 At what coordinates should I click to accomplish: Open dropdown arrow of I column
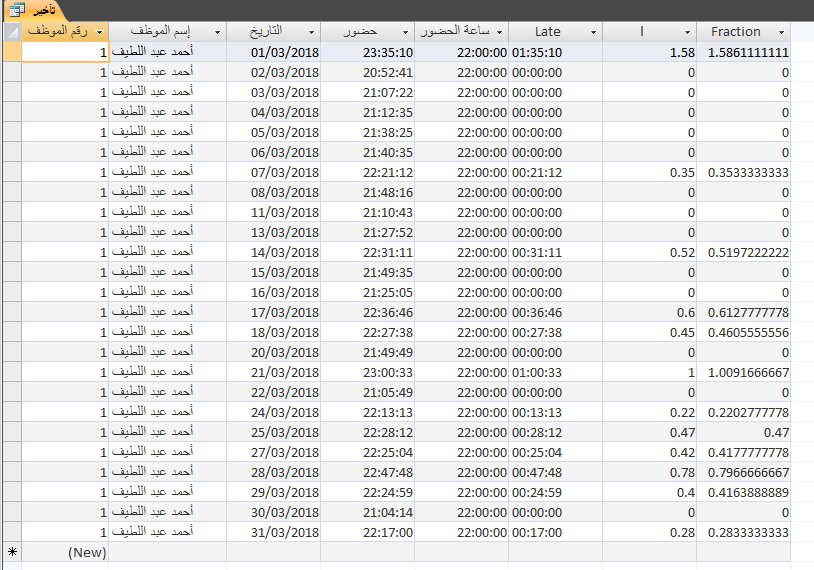687,32
